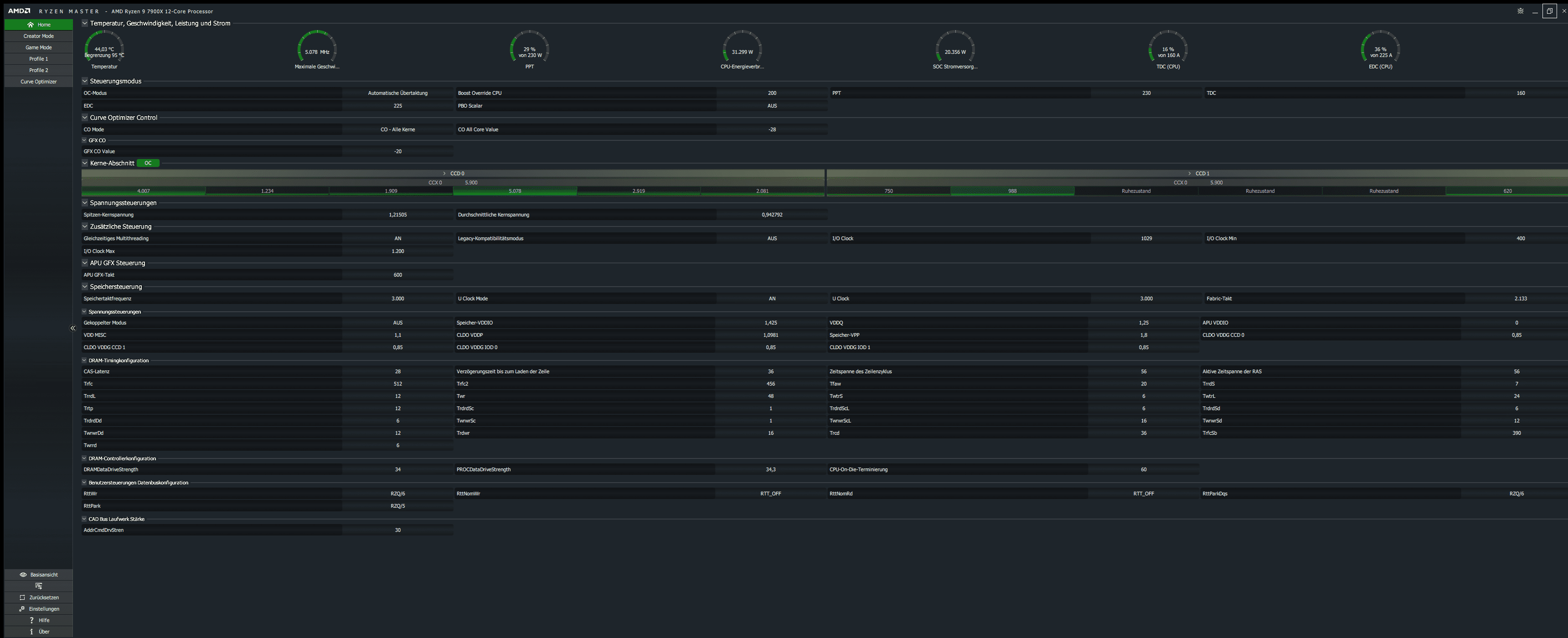This screenshot has width=1568, height=638.
Task: Click the info icon next to Über
Action: coord(31,631)
